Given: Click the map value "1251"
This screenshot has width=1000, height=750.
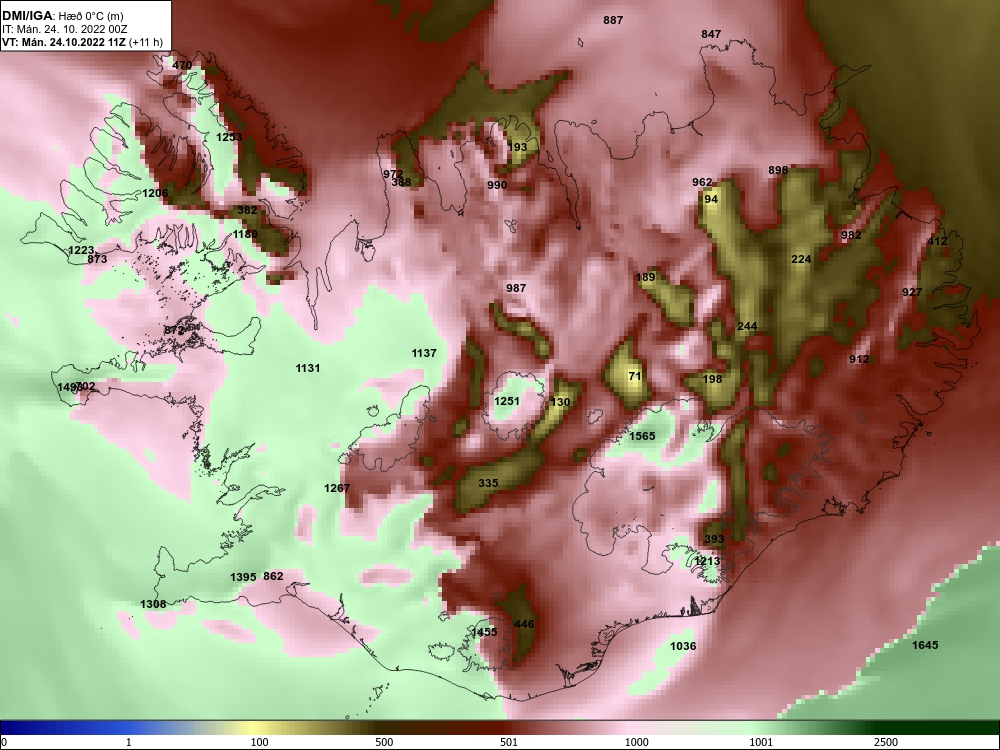Looking at the screenshot, I should 507,401.
